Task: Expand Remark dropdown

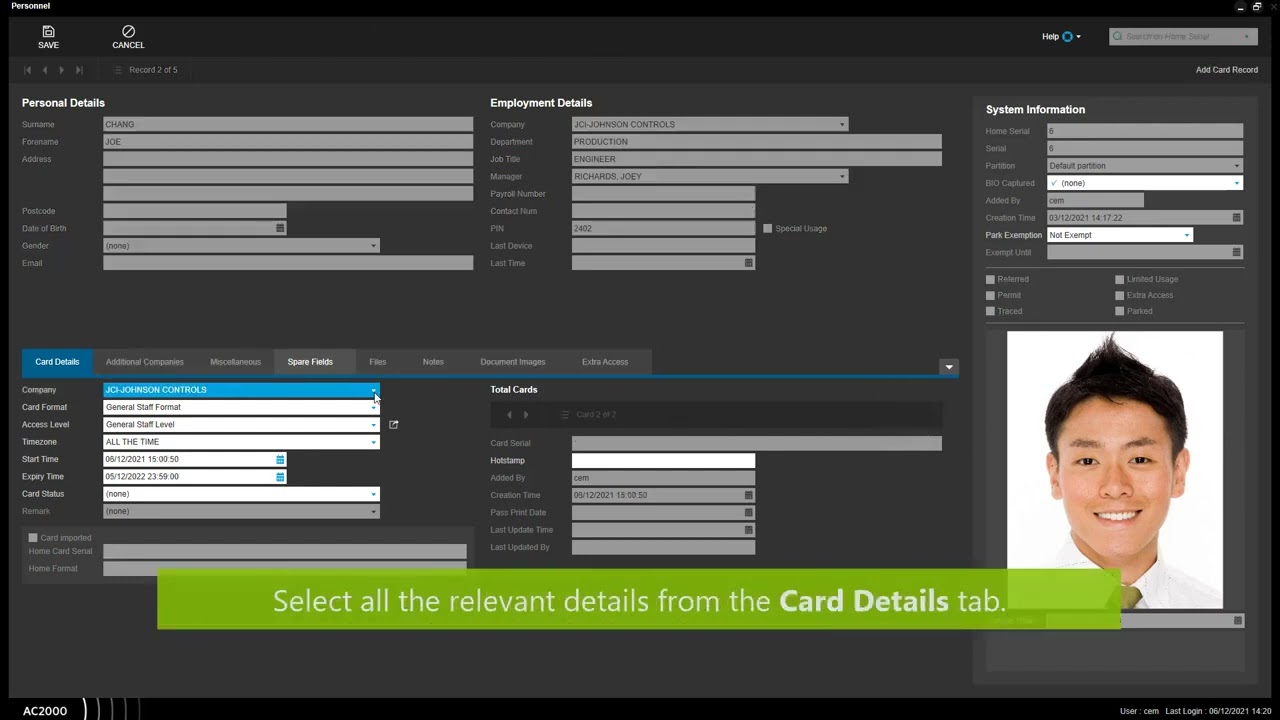Action: [x=374, y=512]
